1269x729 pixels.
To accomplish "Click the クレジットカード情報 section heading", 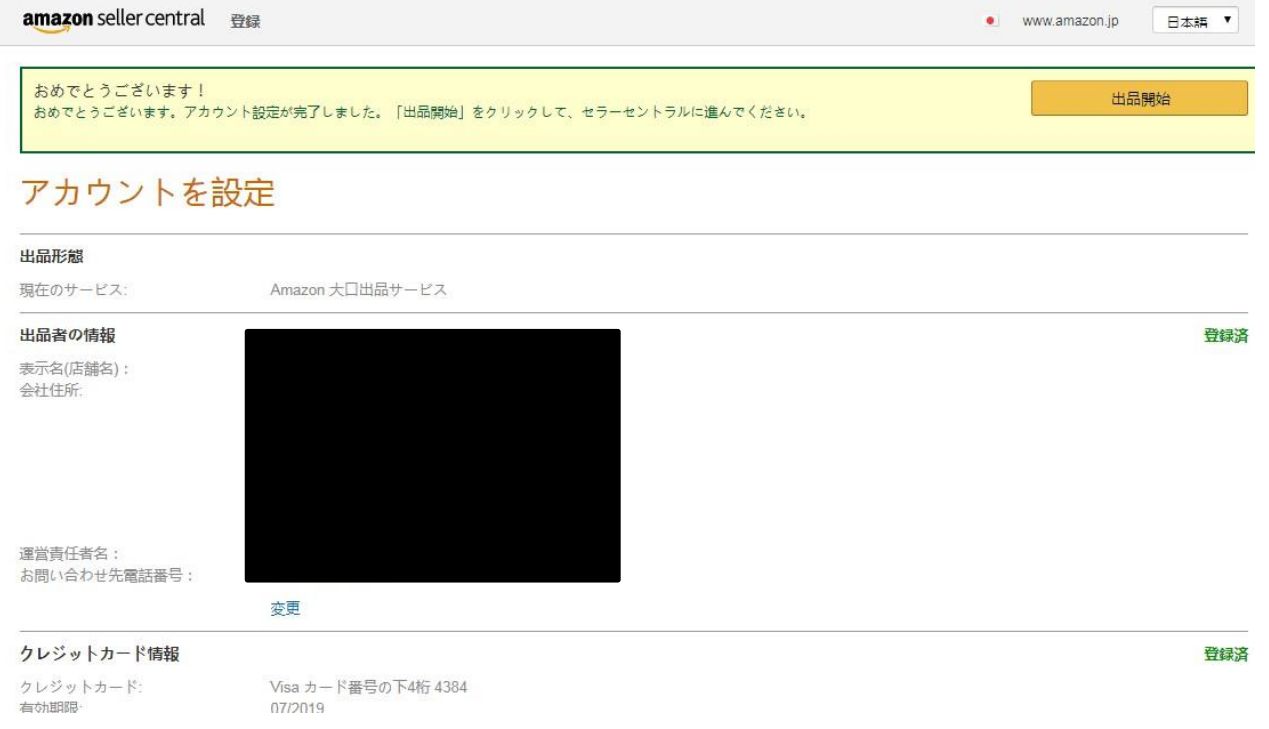I will tap(100, 655).
